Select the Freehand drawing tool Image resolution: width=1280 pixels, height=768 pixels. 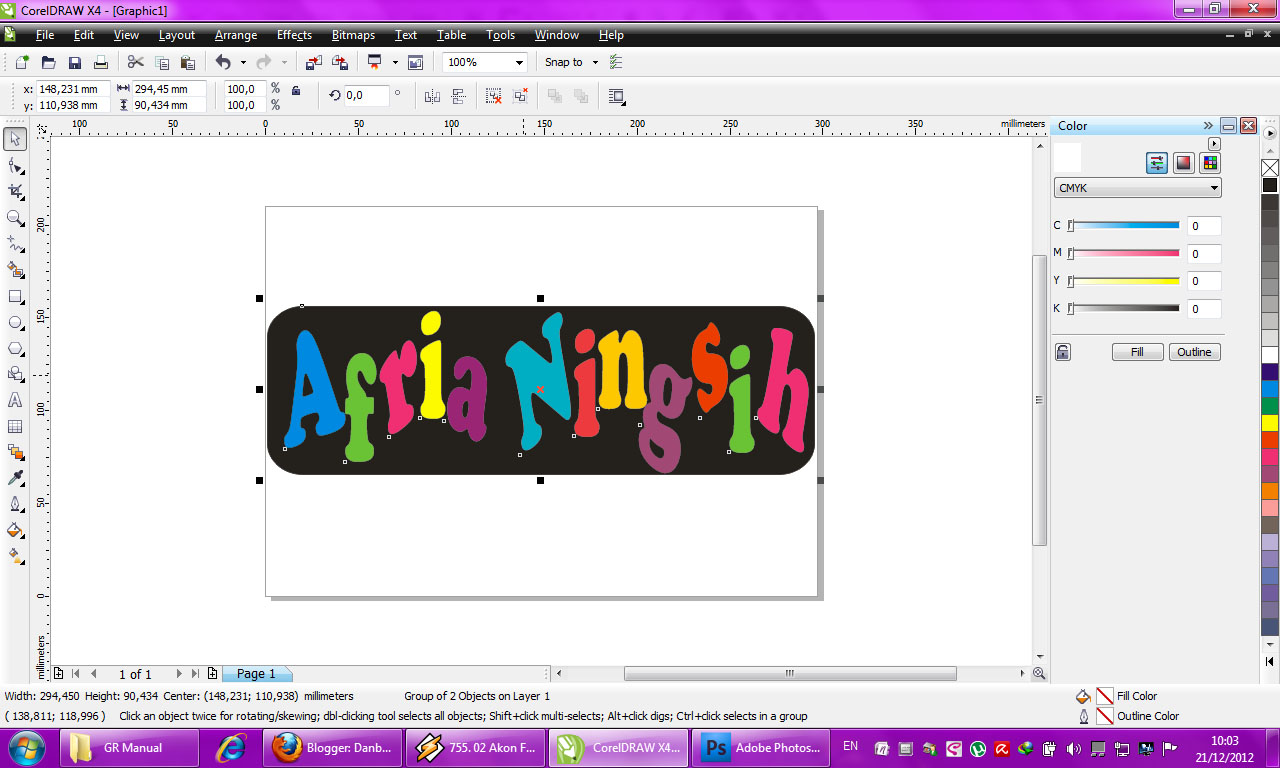tap(15, 243)
